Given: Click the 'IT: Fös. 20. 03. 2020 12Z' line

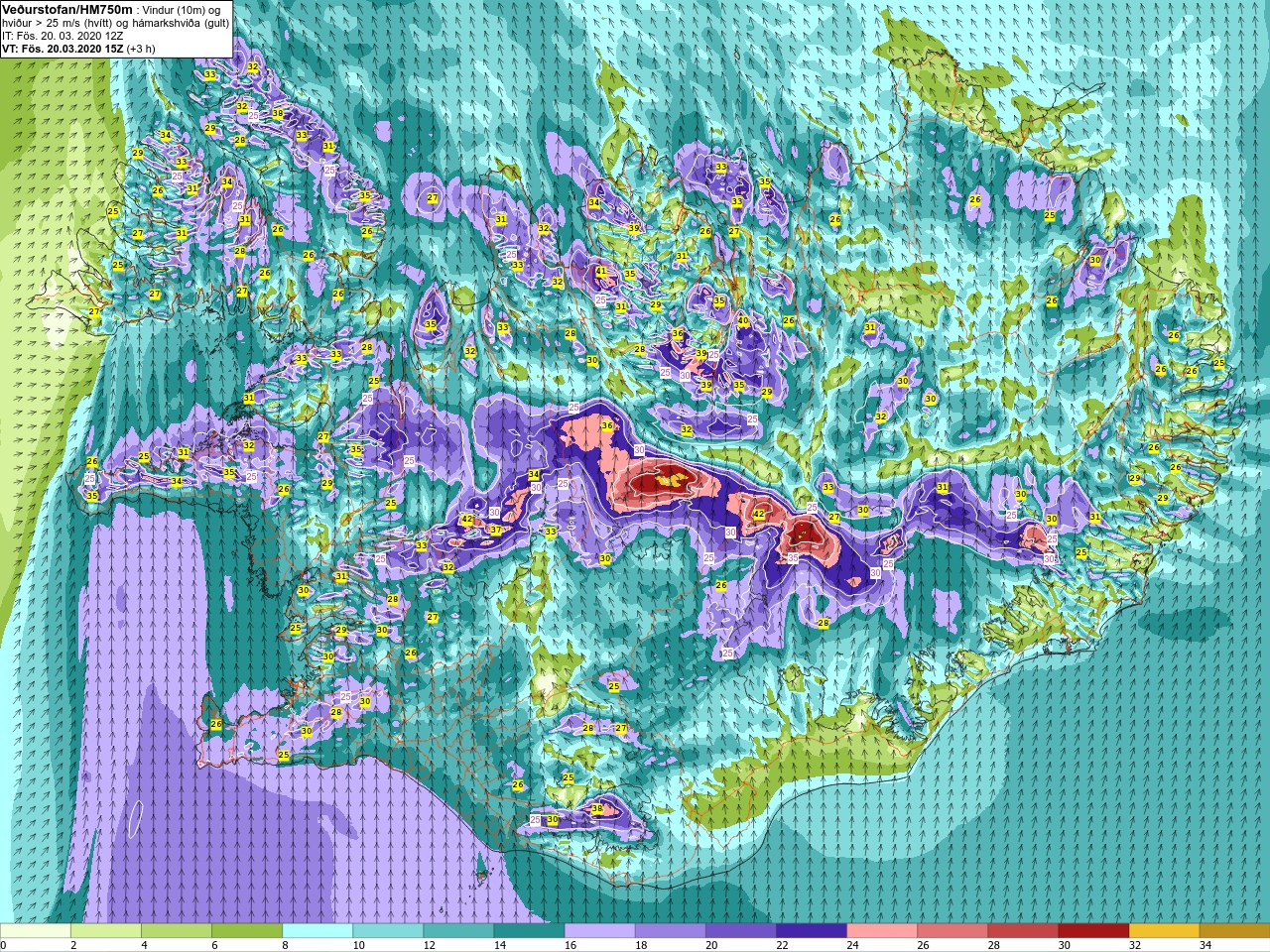Looking at the screenshot, I should pos(63,36).
